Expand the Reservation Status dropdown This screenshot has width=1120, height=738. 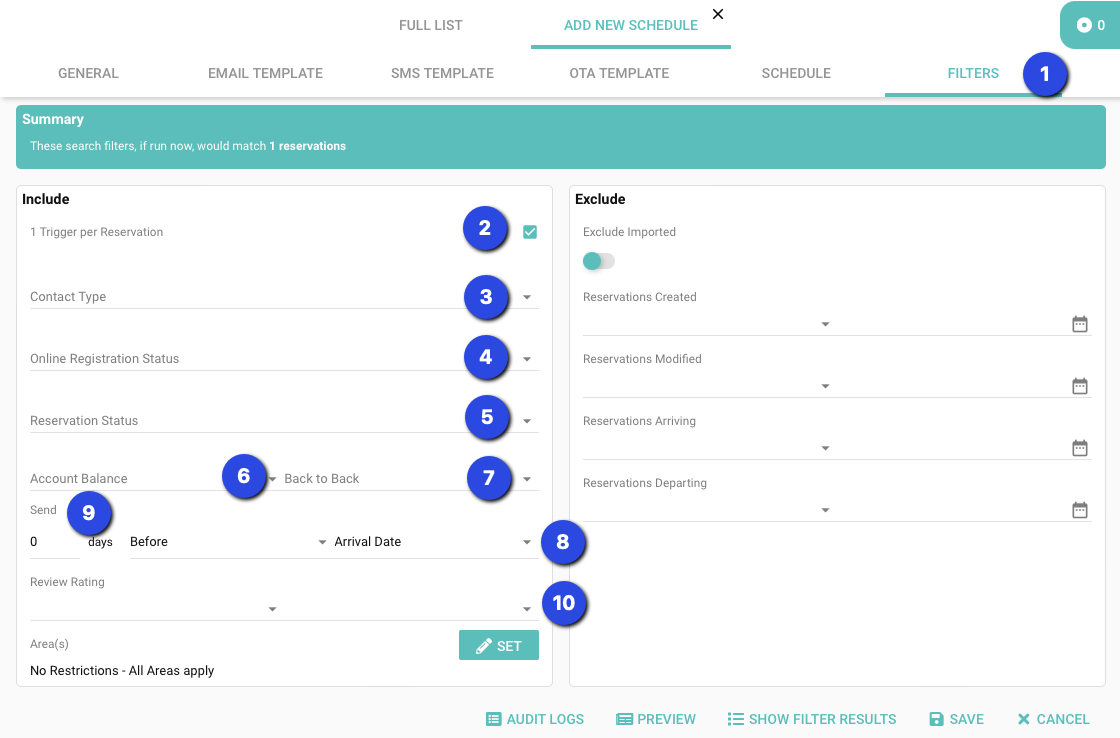tap(527, 421)
